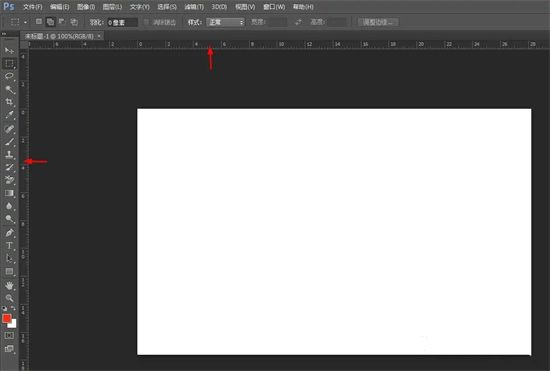Select the Clone Stamp tool
This screenshot has height=371, width=550.
[x=9, y=154]
